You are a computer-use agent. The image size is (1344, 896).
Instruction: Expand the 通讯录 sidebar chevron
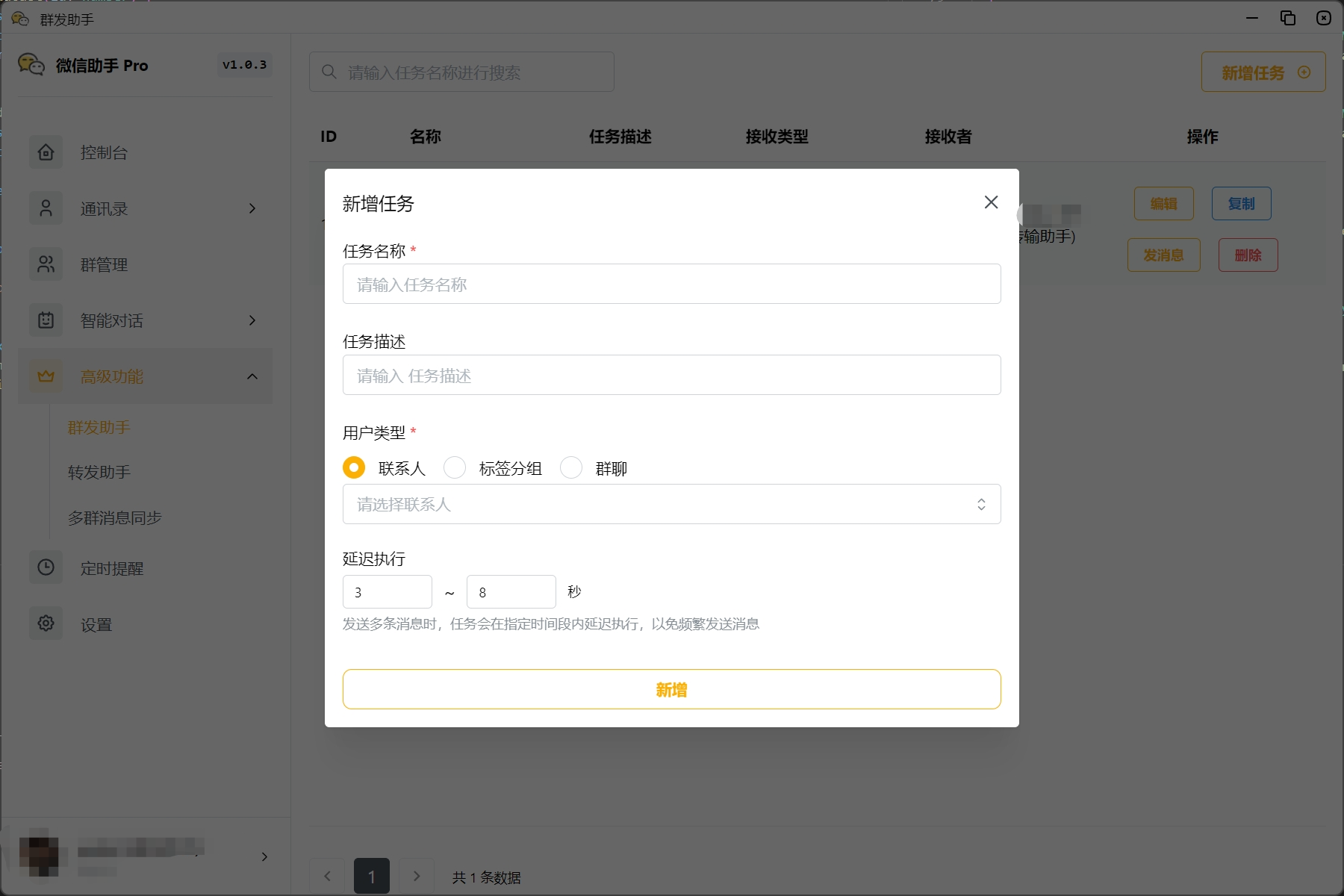tap(252, 208)
